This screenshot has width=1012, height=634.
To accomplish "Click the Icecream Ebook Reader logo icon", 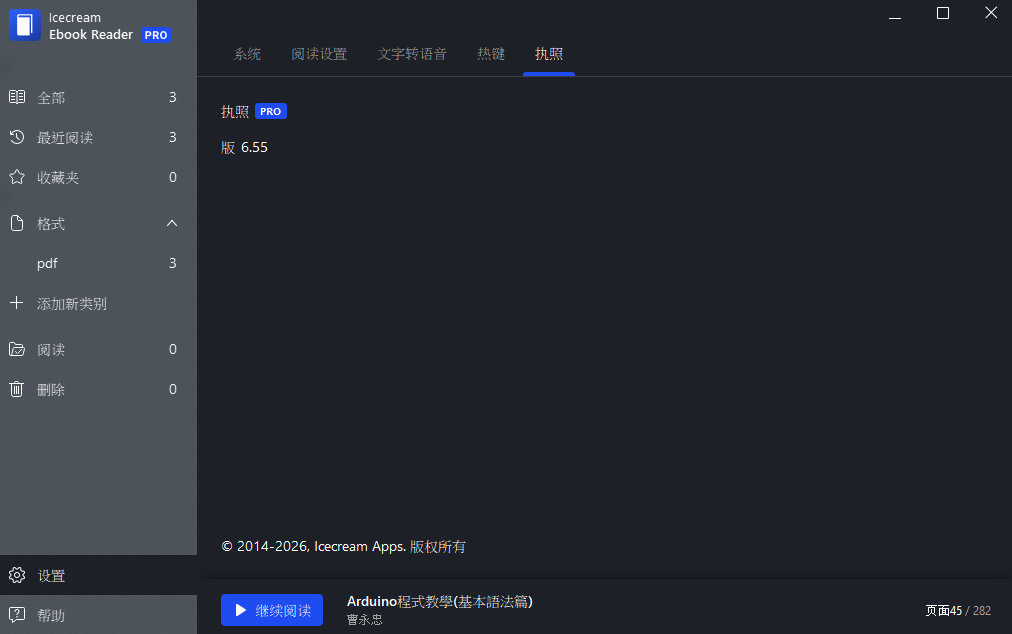I will pyautogui.click(x=25, y=25).
